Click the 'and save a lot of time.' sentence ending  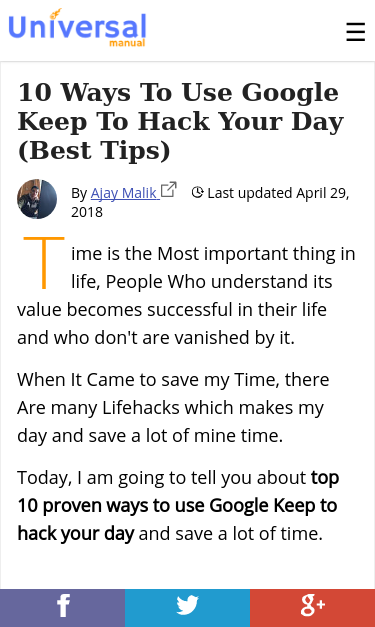[231, 533]
